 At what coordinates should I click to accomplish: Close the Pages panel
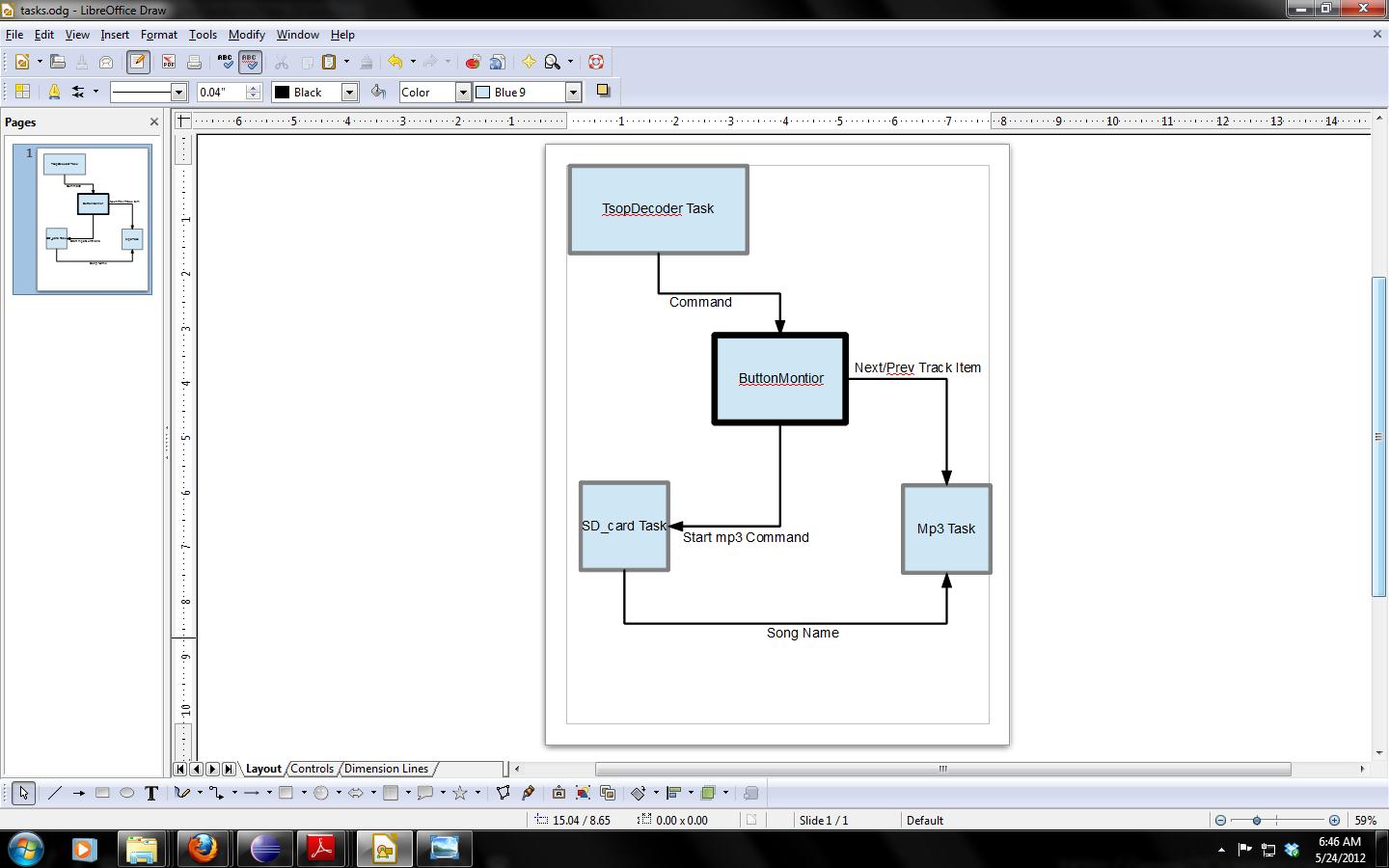pyautogui.click(x=154, y=122)
